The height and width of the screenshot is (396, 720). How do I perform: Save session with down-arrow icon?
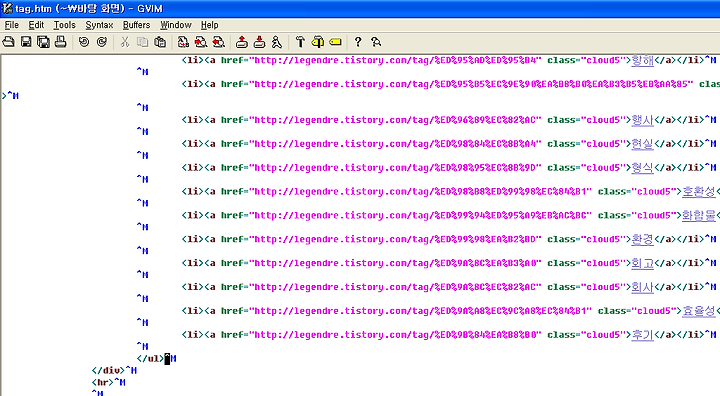(x=259, y=42)
